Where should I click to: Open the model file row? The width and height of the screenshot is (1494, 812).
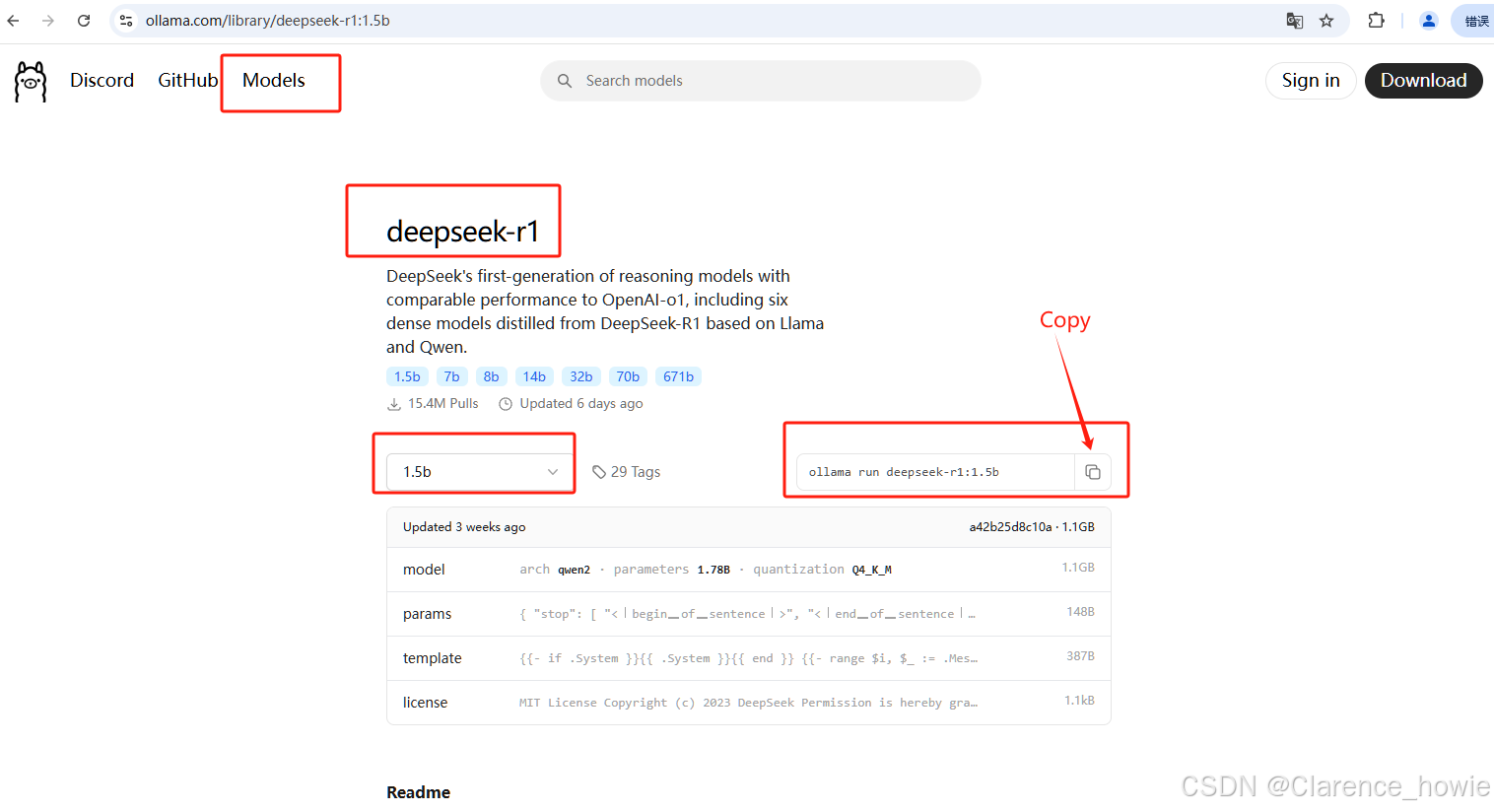coord(749,570)
